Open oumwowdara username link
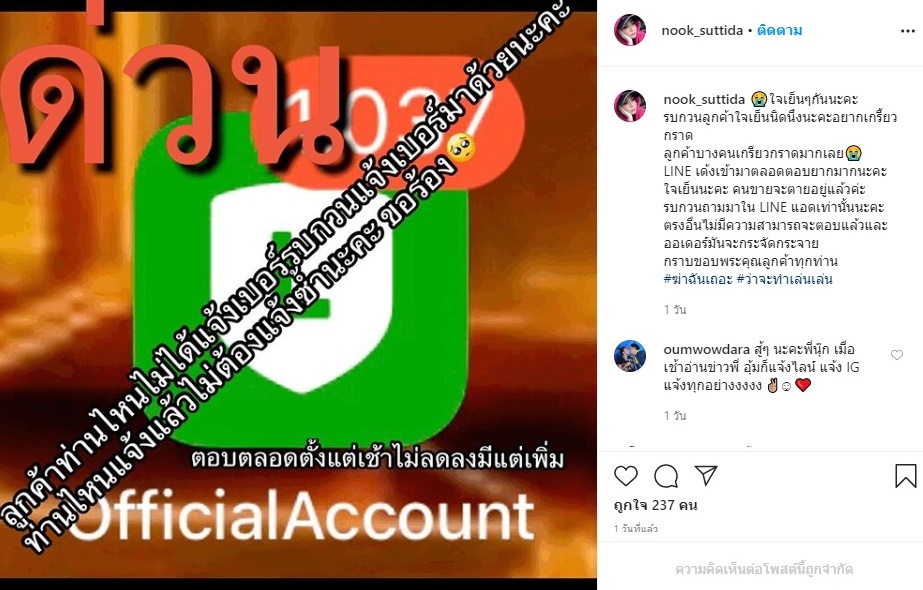The height and width of the screenshot is (590, 923). (706, 350)
